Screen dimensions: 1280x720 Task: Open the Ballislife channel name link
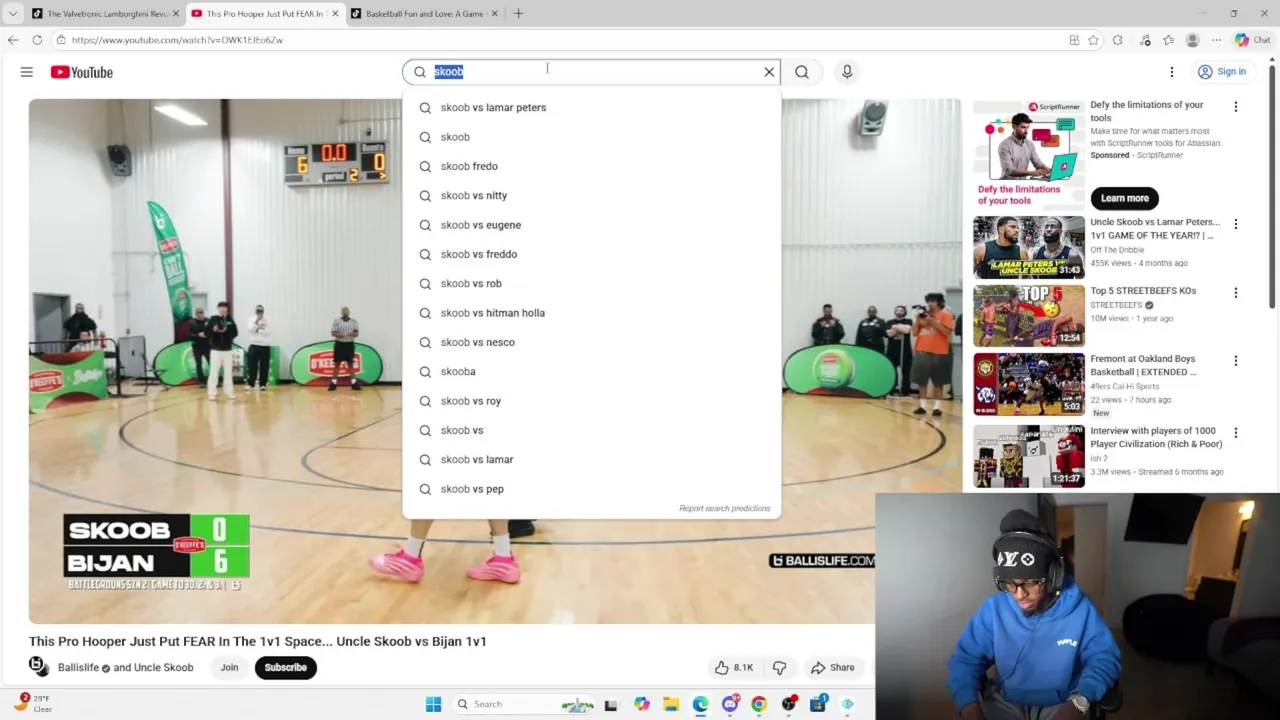(x=78, y=667)
